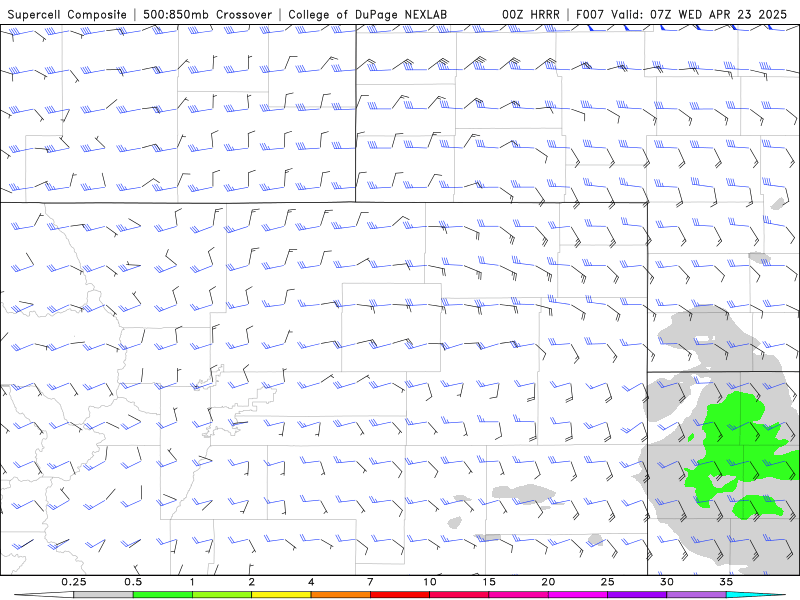Image resolution: width=800 pixels, height=600 pixels.
Task: Select the lavender 30–35 color bar segment
Action: [x=696, y=595]
